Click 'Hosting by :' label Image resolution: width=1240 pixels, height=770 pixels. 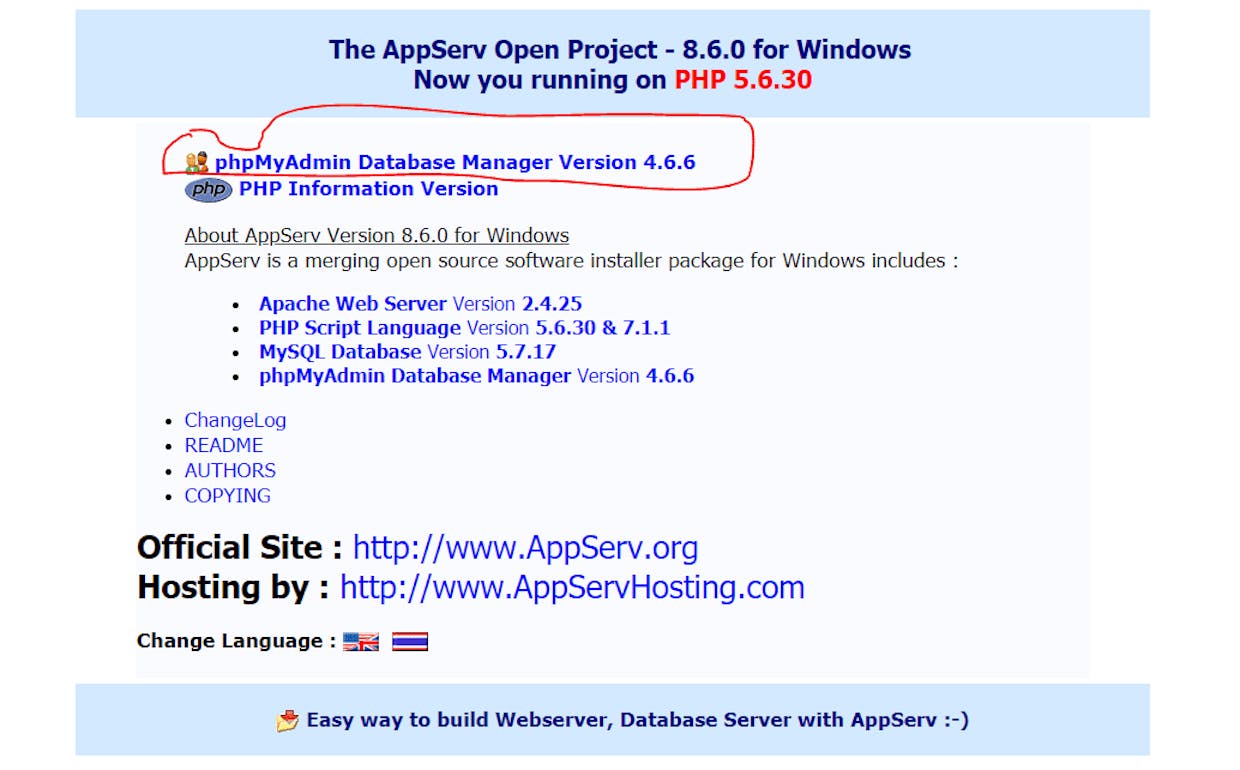point(233,587)
